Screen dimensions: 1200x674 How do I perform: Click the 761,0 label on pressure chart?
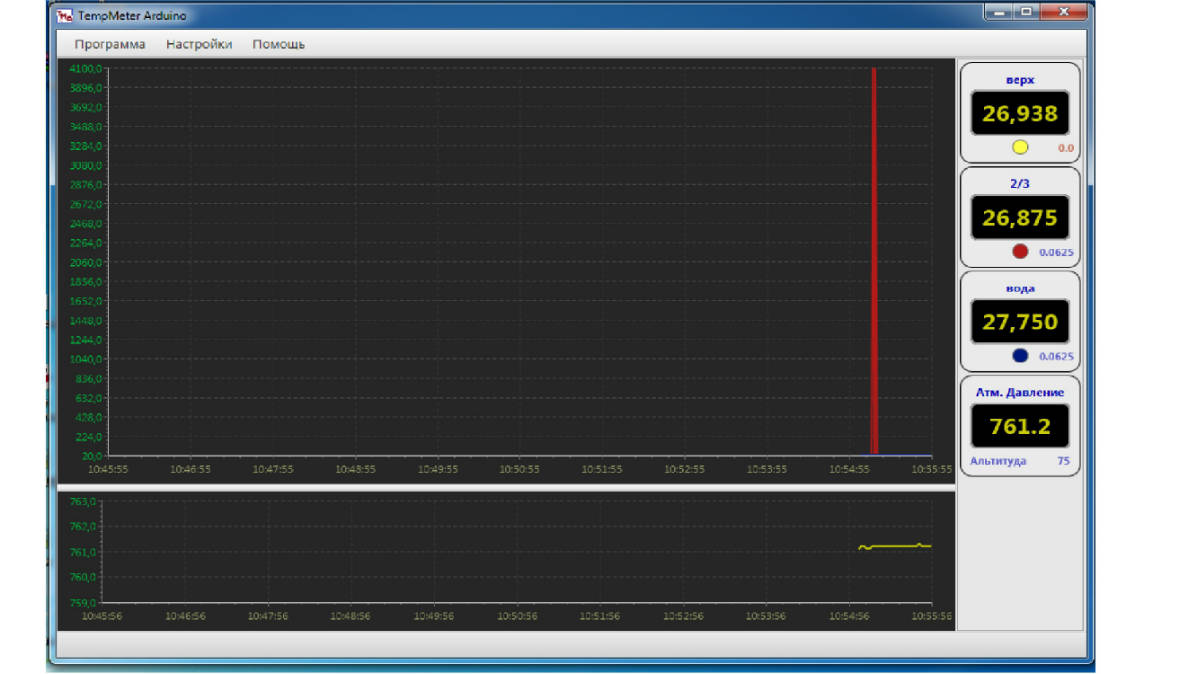point(82,552)
